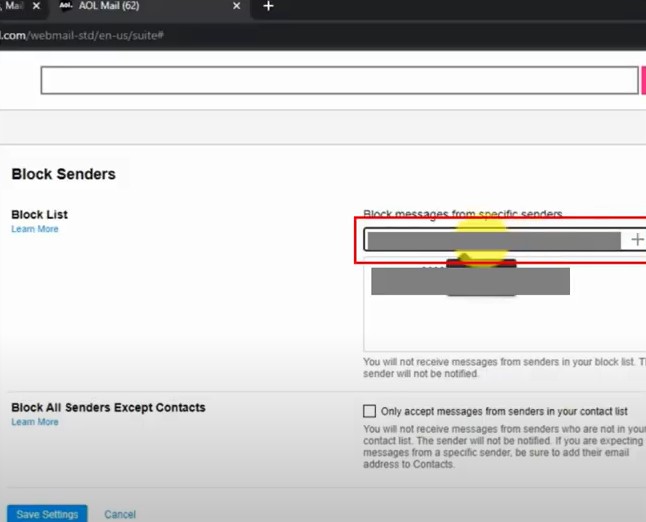The width and height of the screenshot is (646, 522).
Task: Click the AOL search box at top
Action: (x=339, y=80)
